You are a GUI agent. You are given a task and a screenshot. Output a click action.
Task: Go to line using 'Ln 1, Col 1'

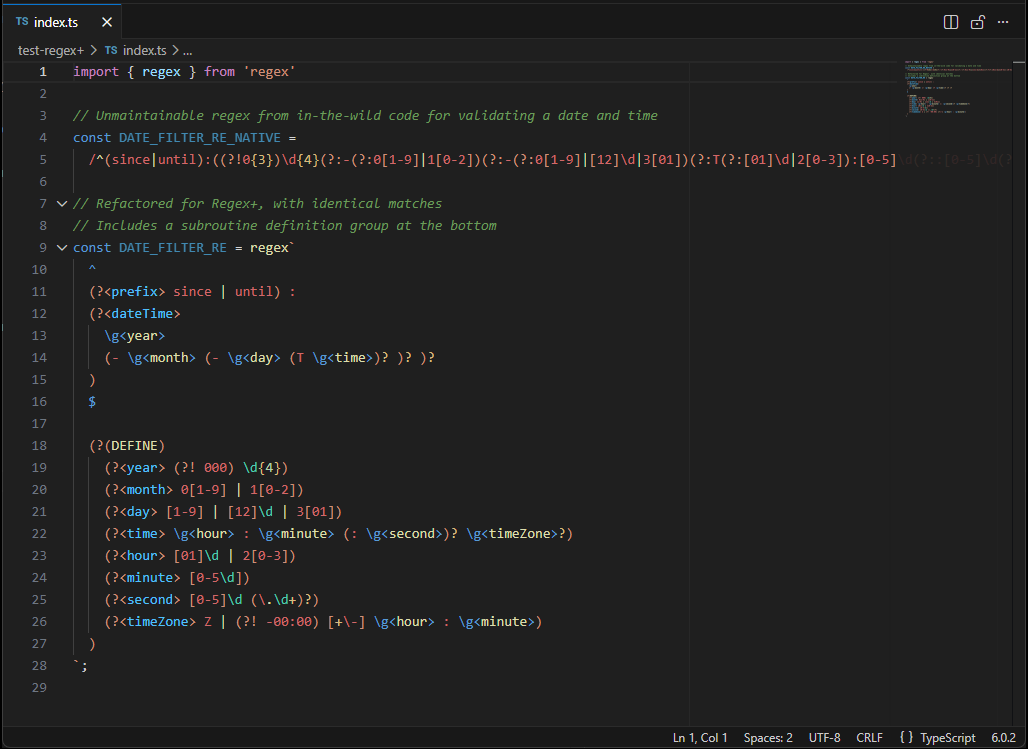point(699,738)
